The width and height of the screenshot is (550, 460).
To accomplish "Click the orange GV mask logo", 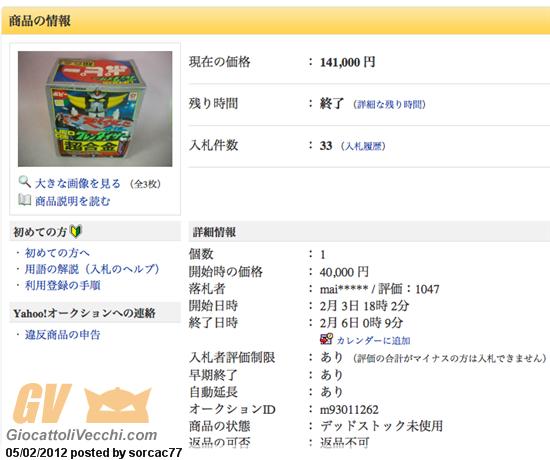I will tap(82, 405).
